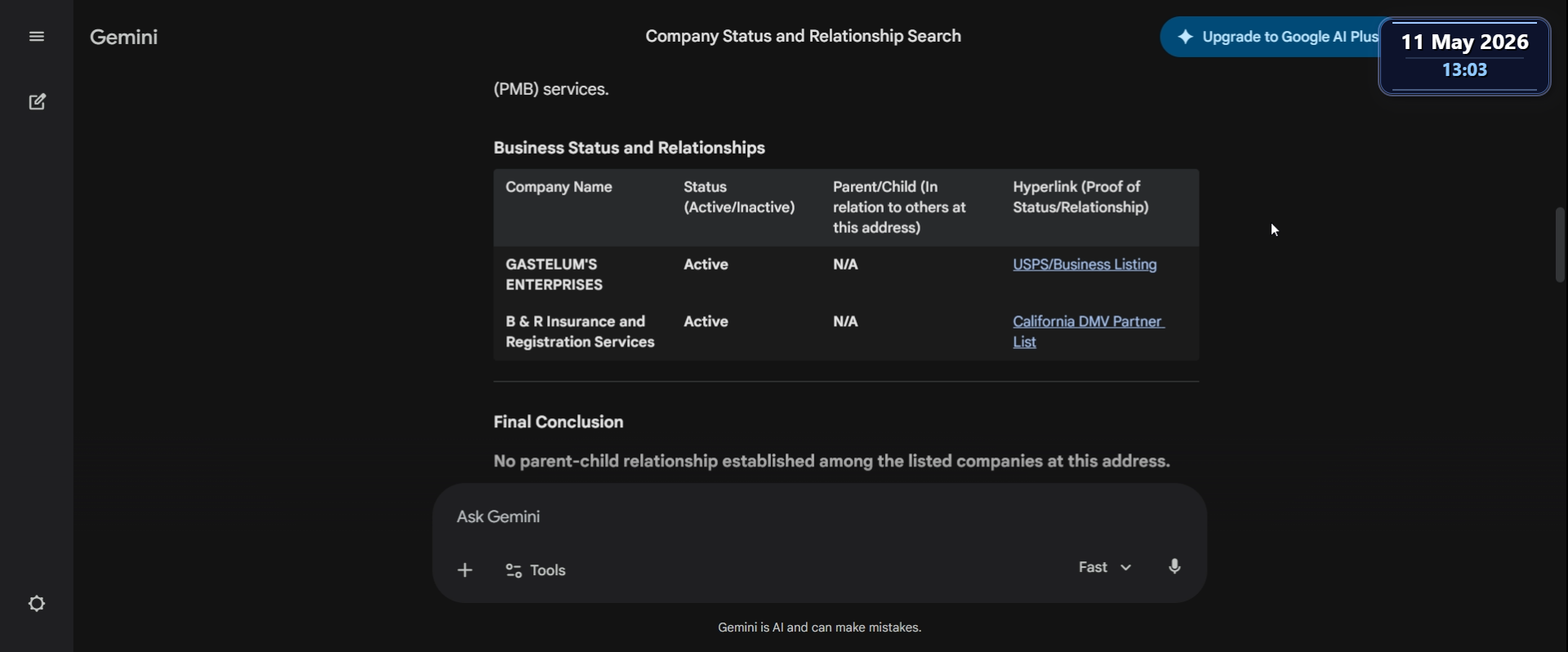Click the Ask Gemini prompt field
Image resolution: width=1568 pixels, height=652 pixels.
pyautogui.click(x=819, y=517)
